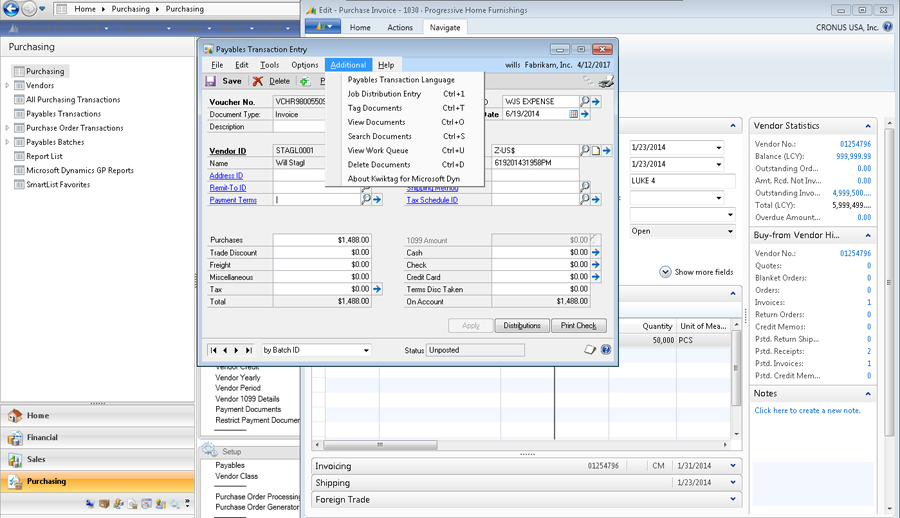The height and width of the screenshot is (518, 900).
Task: Click the Distributions button
Action: [522, 326]
